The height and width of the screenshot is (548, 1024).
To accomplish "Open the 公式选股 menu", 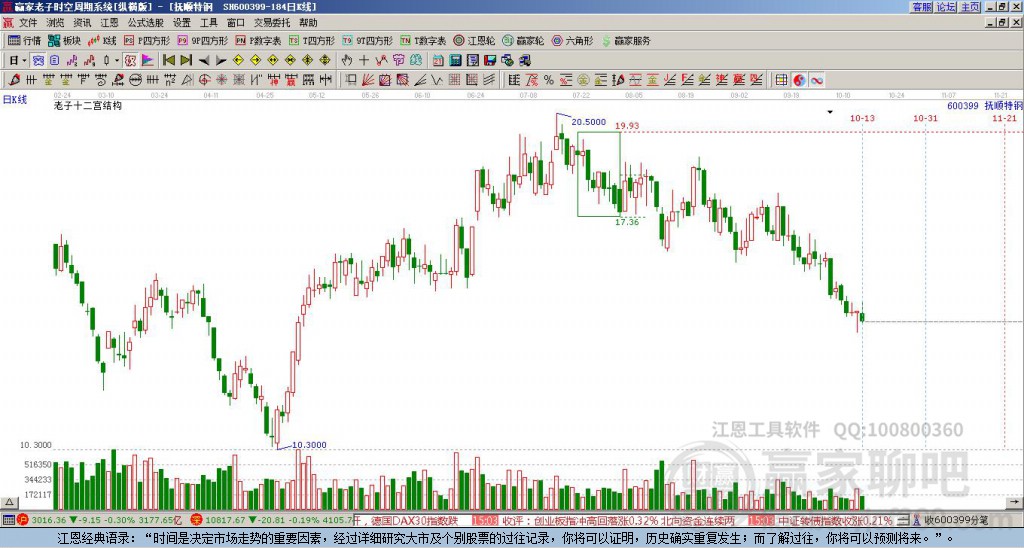I will 145,22.
